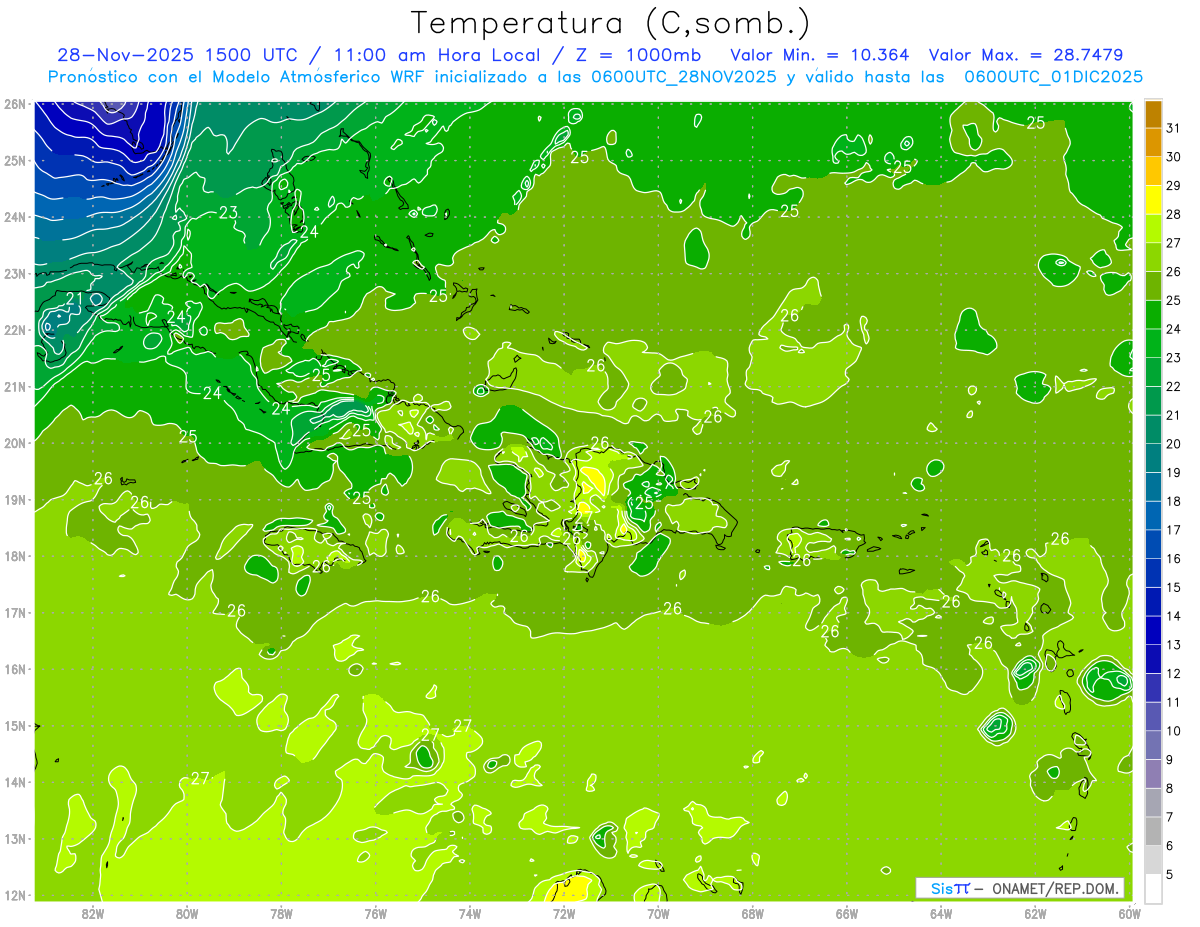1200x927 pixels.
Task: Select the pressure level "Z = 1000mb"
Action: coord(640,55)
